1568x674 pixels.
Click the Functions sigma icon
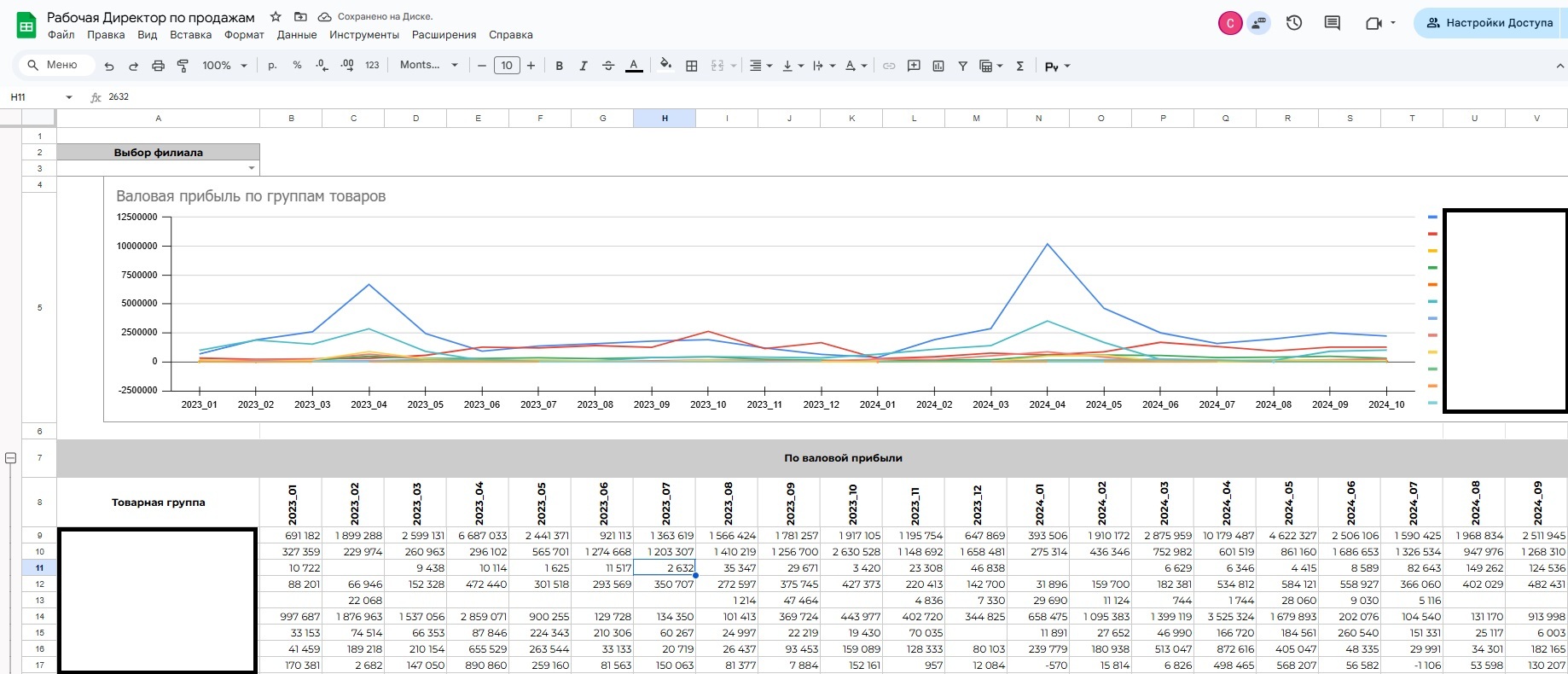tap(1019, 66)
